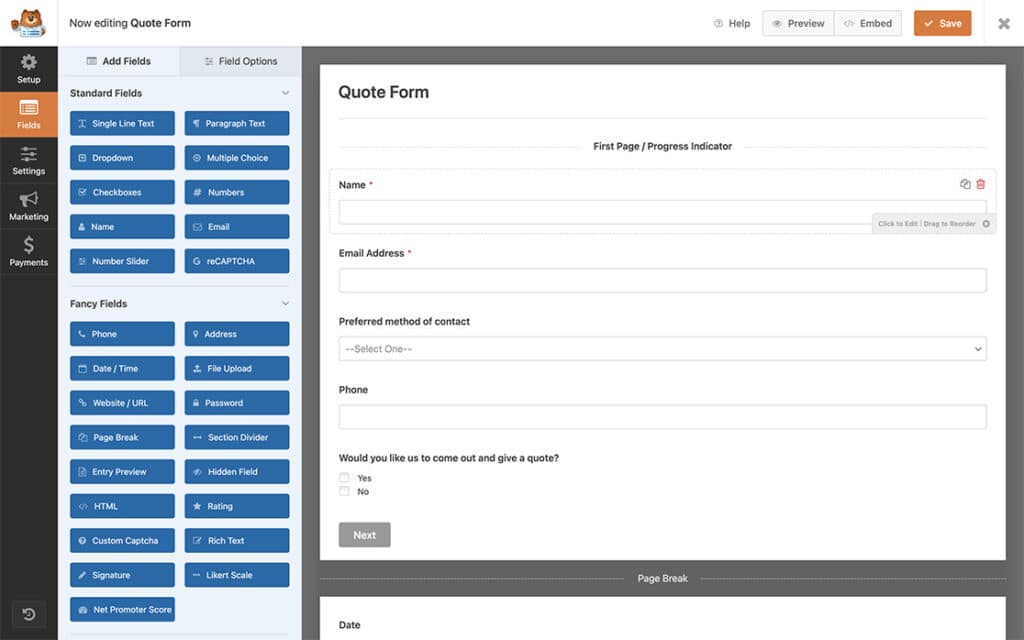Add an HTML field
Viewport: 1024px width, 640px height.
pyautogui.click(x=122, y=506)
